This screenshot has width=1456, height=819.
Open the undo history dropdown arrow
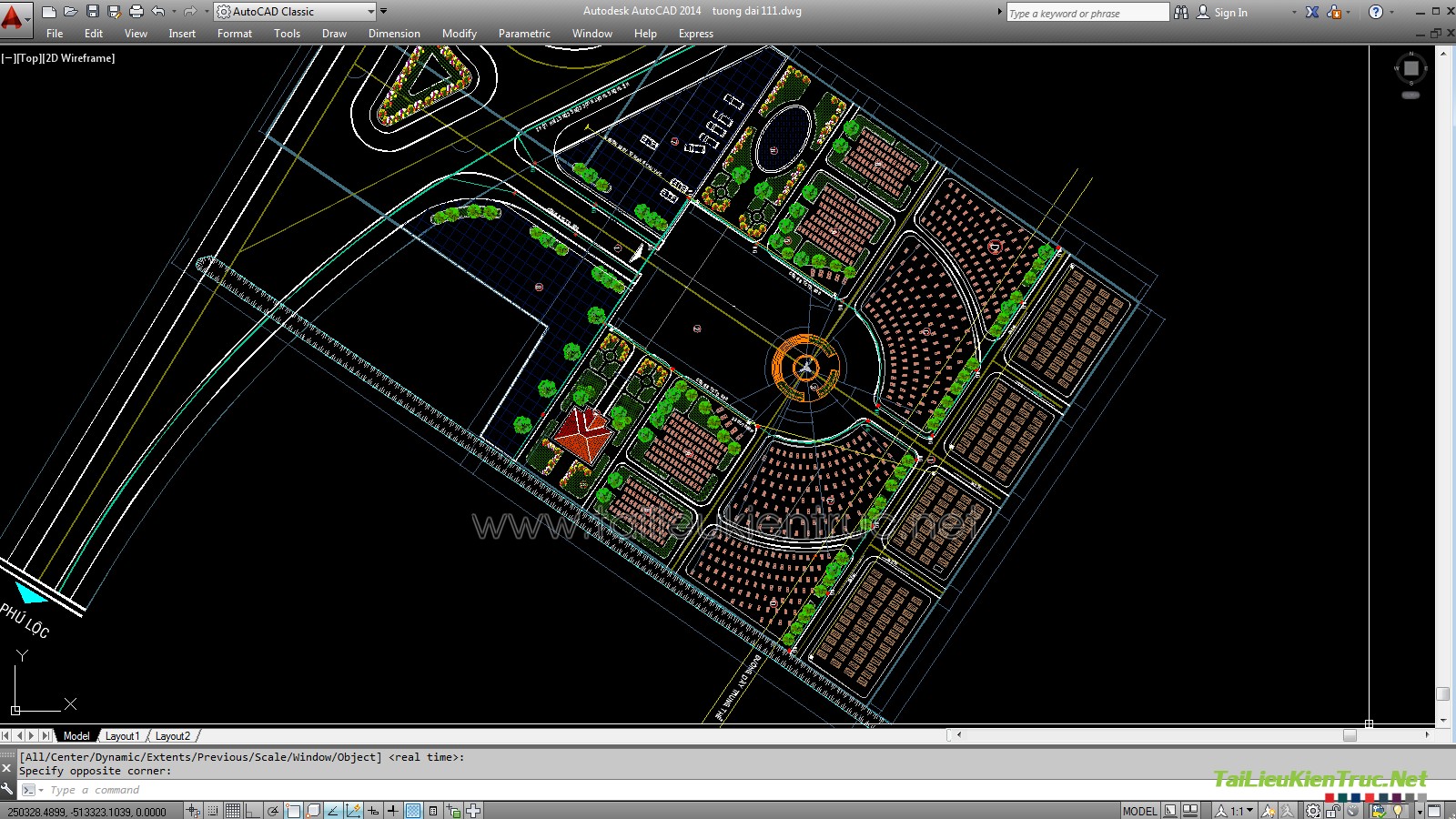[173, 12]
